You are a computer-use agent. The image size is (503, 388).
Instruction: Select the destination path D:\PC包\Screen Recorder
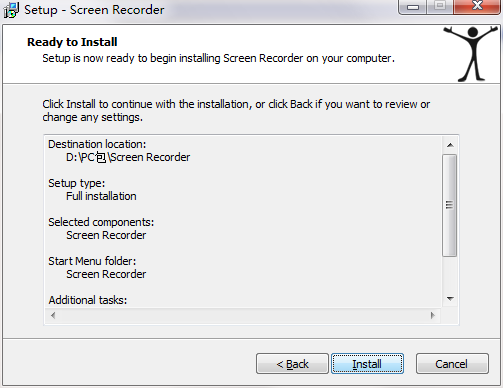click(x=128, y=157)
